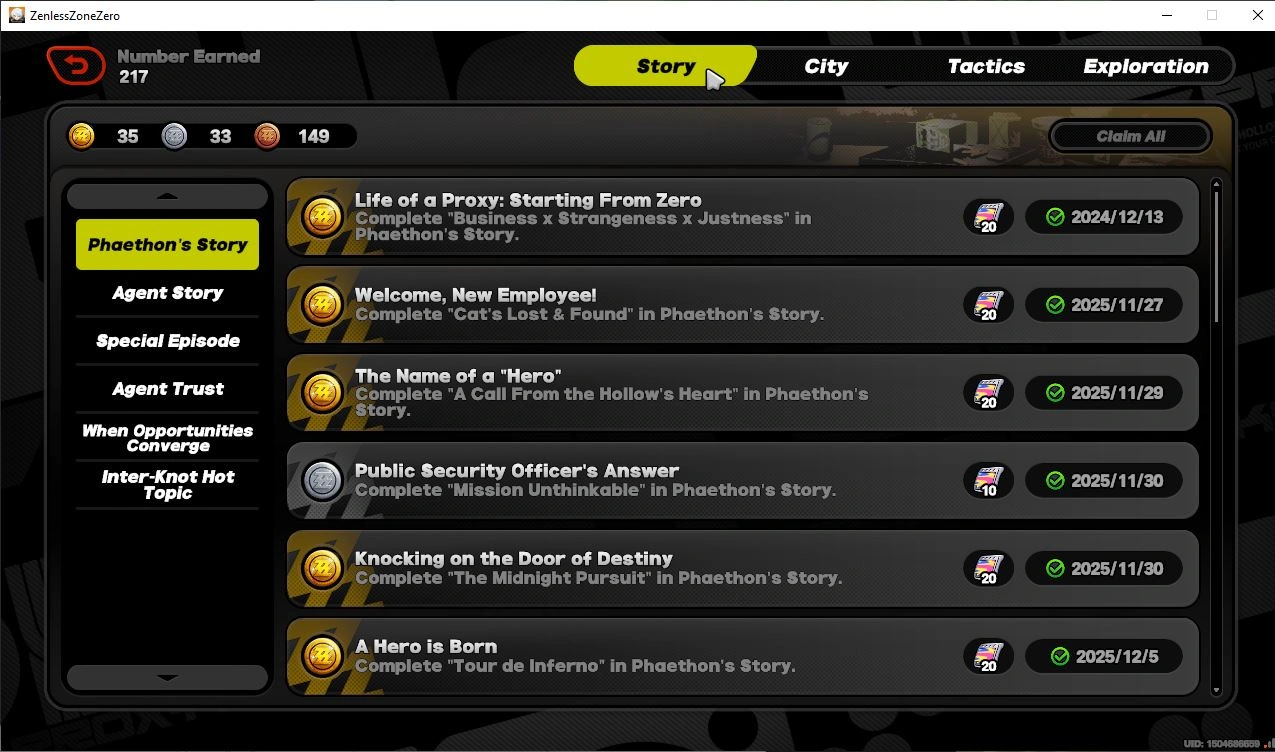Click reward film icon for The Name of a "Hero"
Viewport: 1275px width, 752px height.
click(988, 393)
